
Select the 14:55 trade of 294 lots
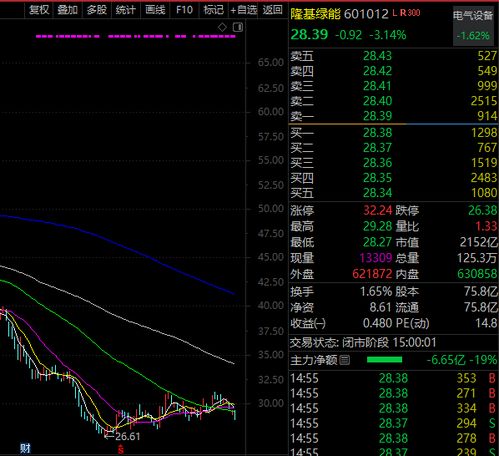point(393,423)
